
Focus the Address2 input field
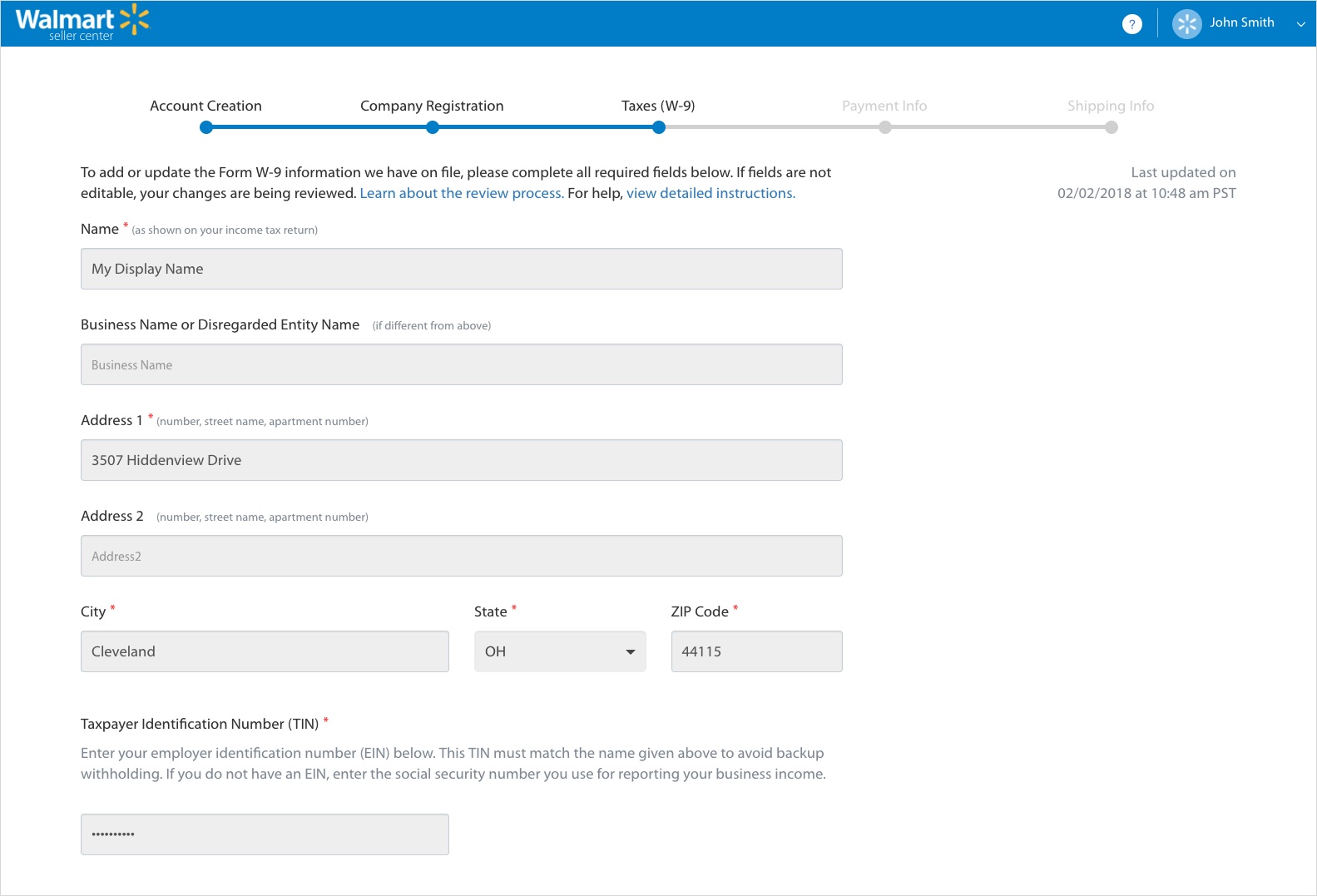[461, 556]
